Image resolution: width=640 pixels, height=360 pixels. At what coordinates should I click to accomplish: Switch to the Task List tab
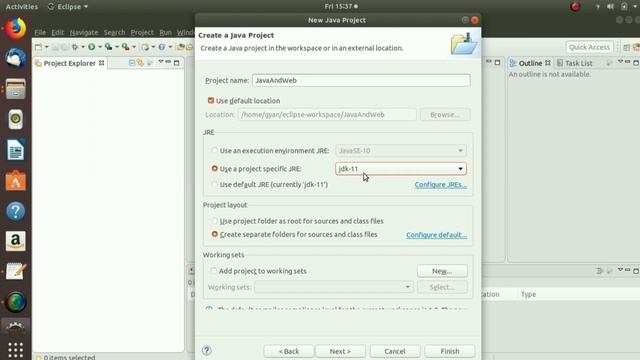[575, 63]
